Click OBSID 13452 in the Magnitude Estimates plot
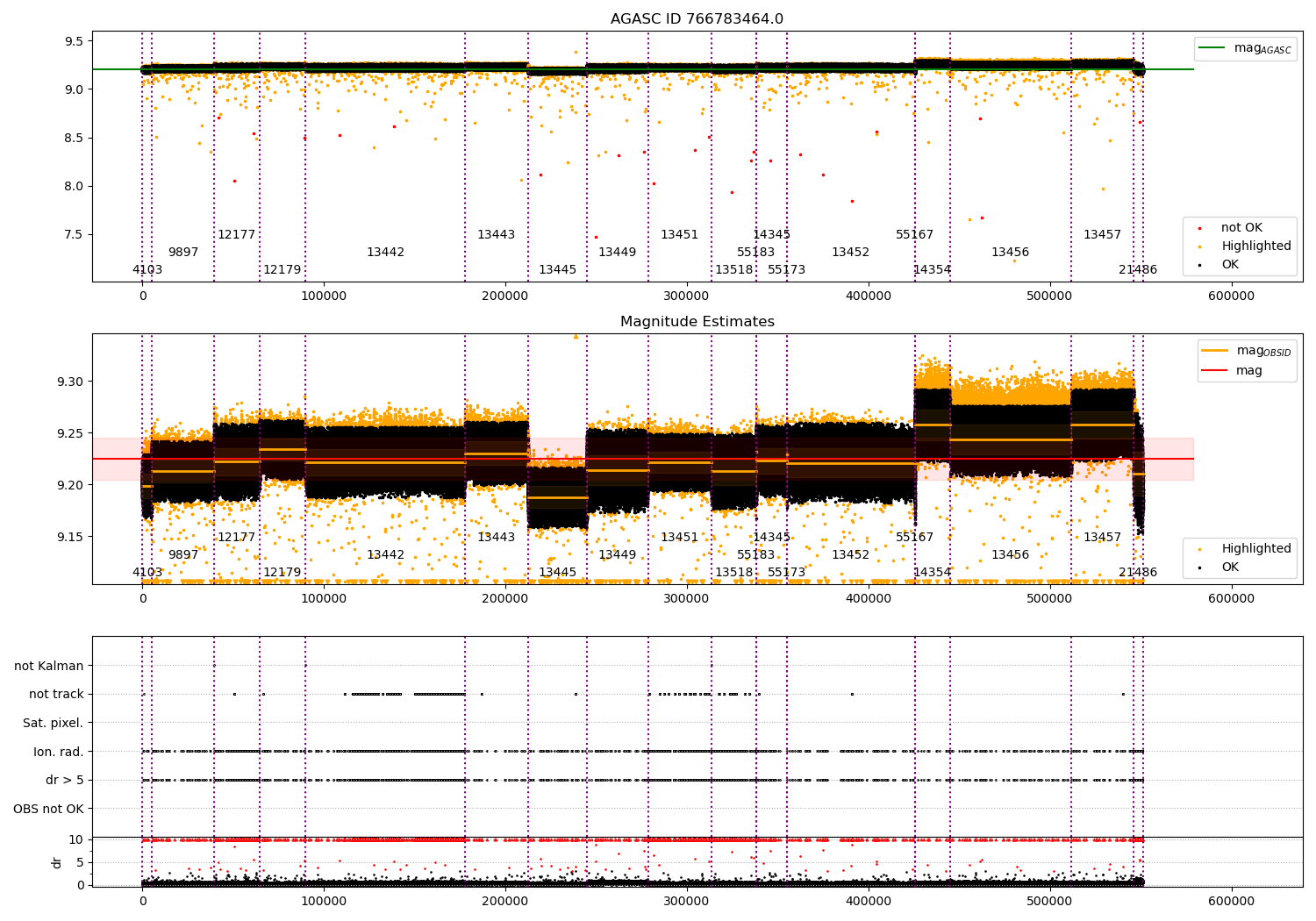Viewport: 1316px width, 921px height. [x=851, y=555]
